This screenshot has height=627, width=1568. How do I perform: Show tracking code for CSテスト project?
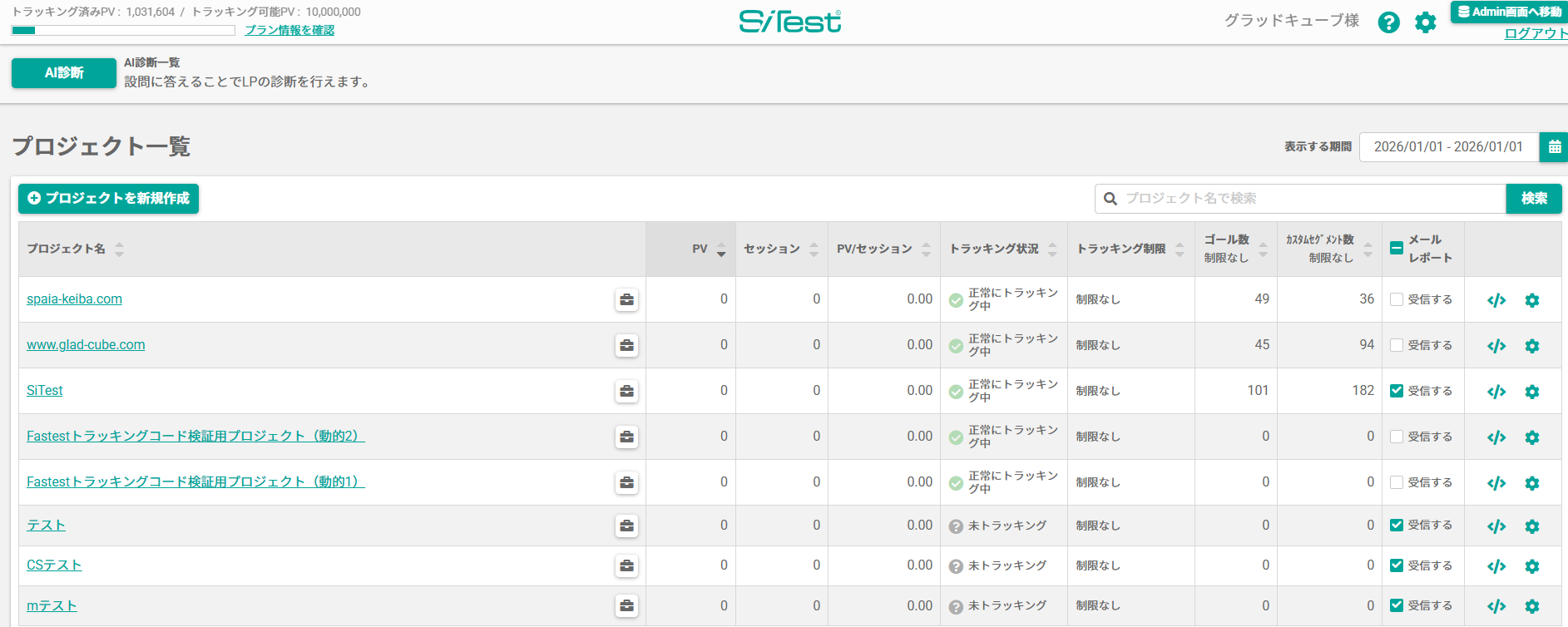(x=1496, y=566)
